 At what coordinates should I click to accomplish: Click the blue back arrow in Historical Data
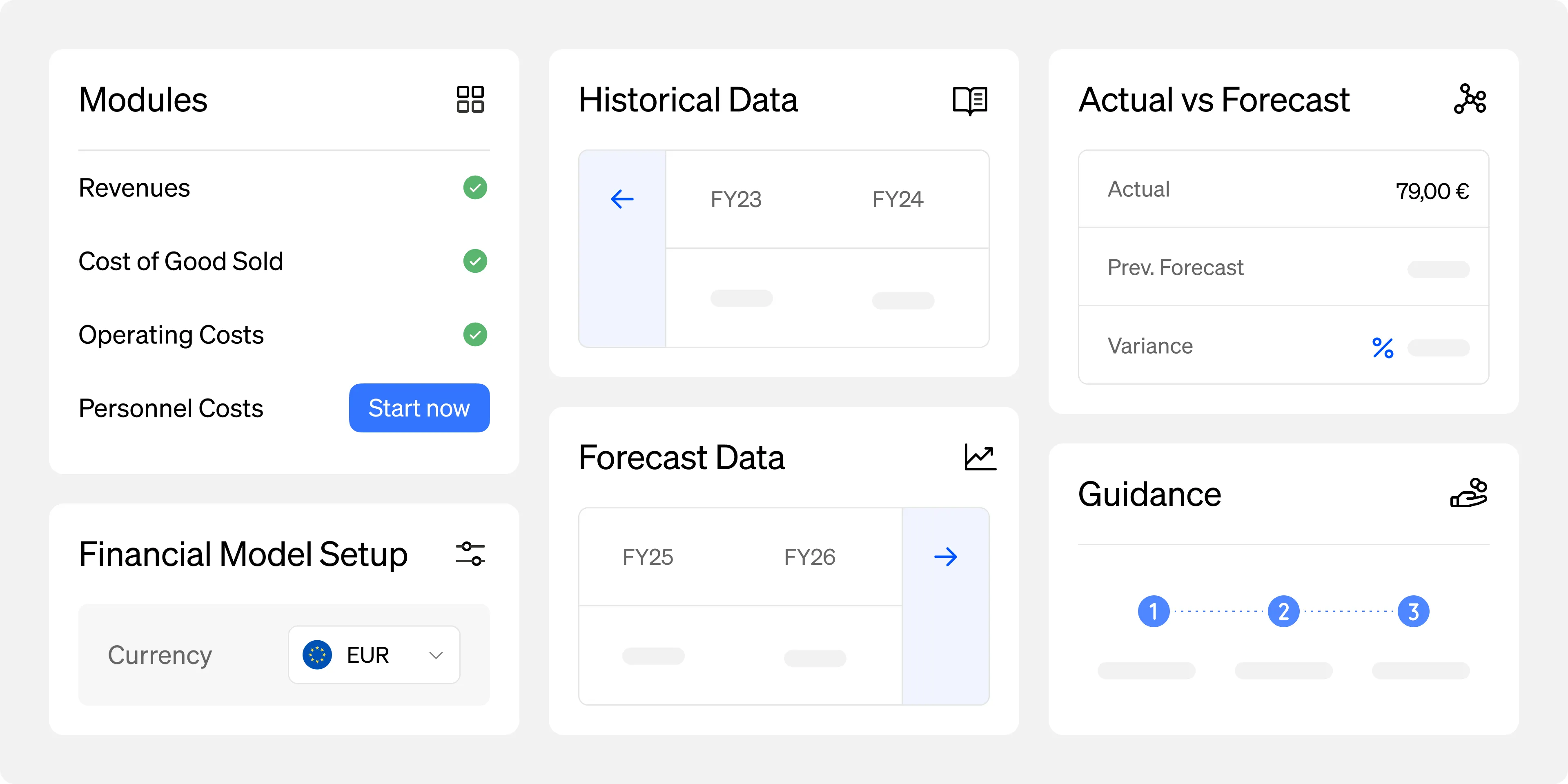pyautogui.click(x=621, y=198)
